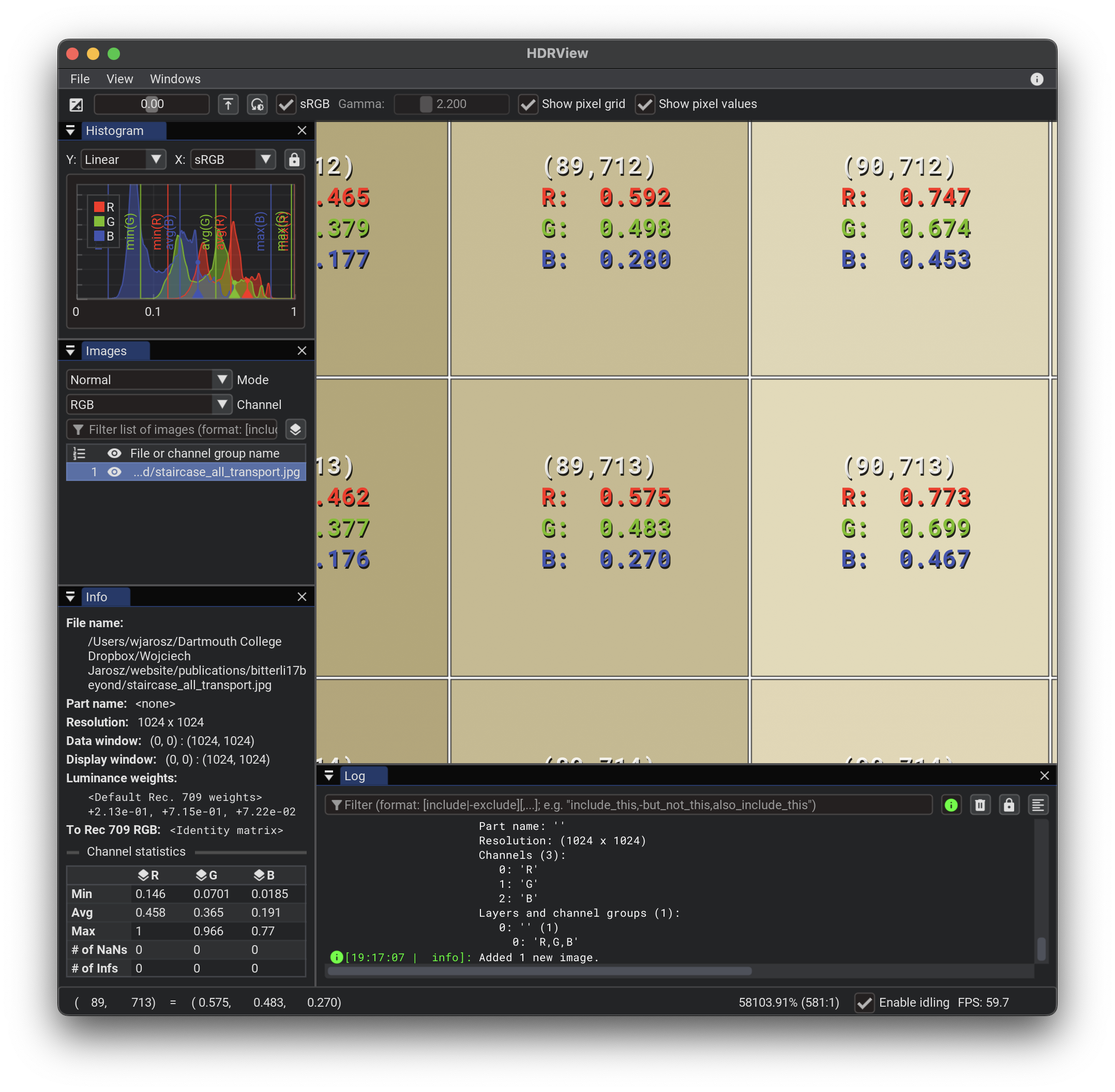This screenshot has height=1092, width=1115.
Task: Open the Y axis Linear dropdown
Action: [124, 159]
